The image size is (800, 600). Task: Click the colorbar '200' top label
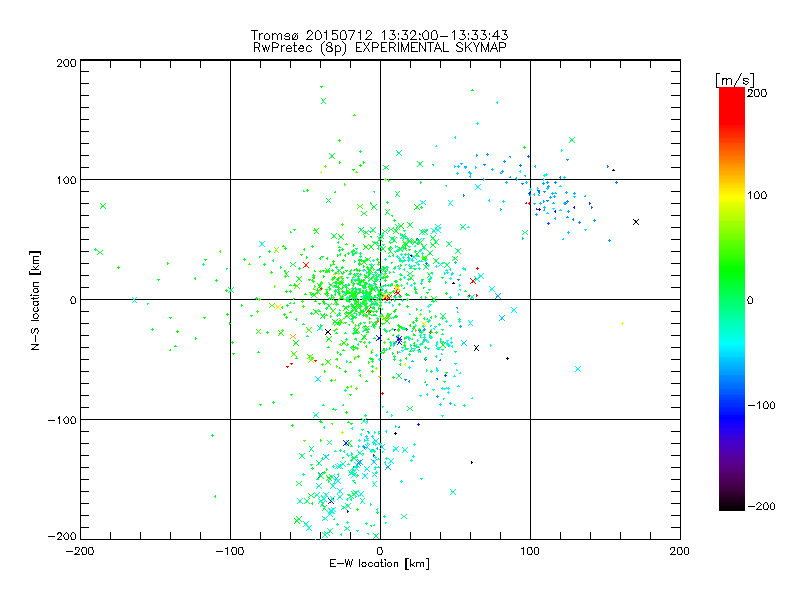[757, 93]
